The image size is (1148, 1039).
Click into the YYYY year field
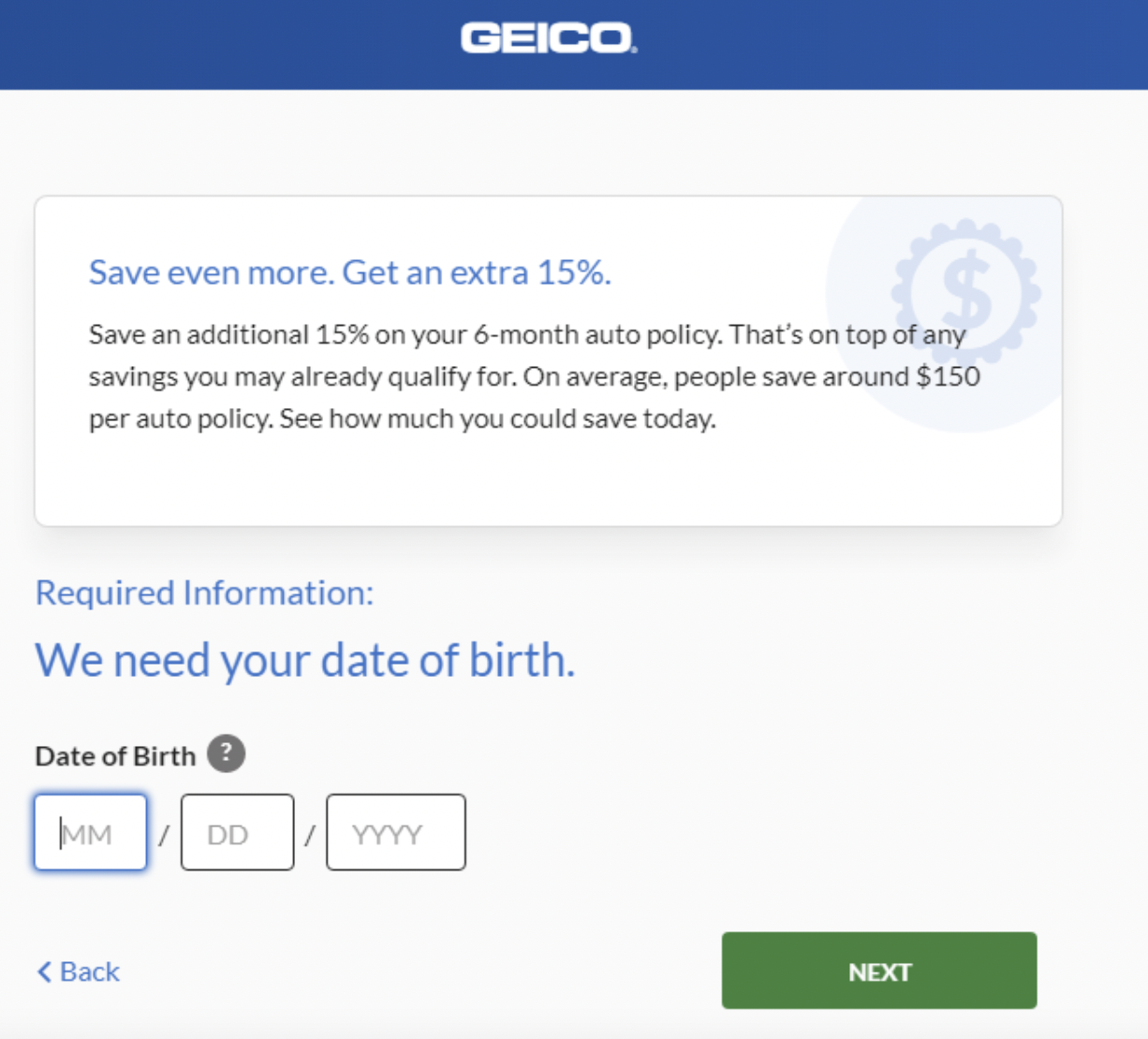click(396, 832)
